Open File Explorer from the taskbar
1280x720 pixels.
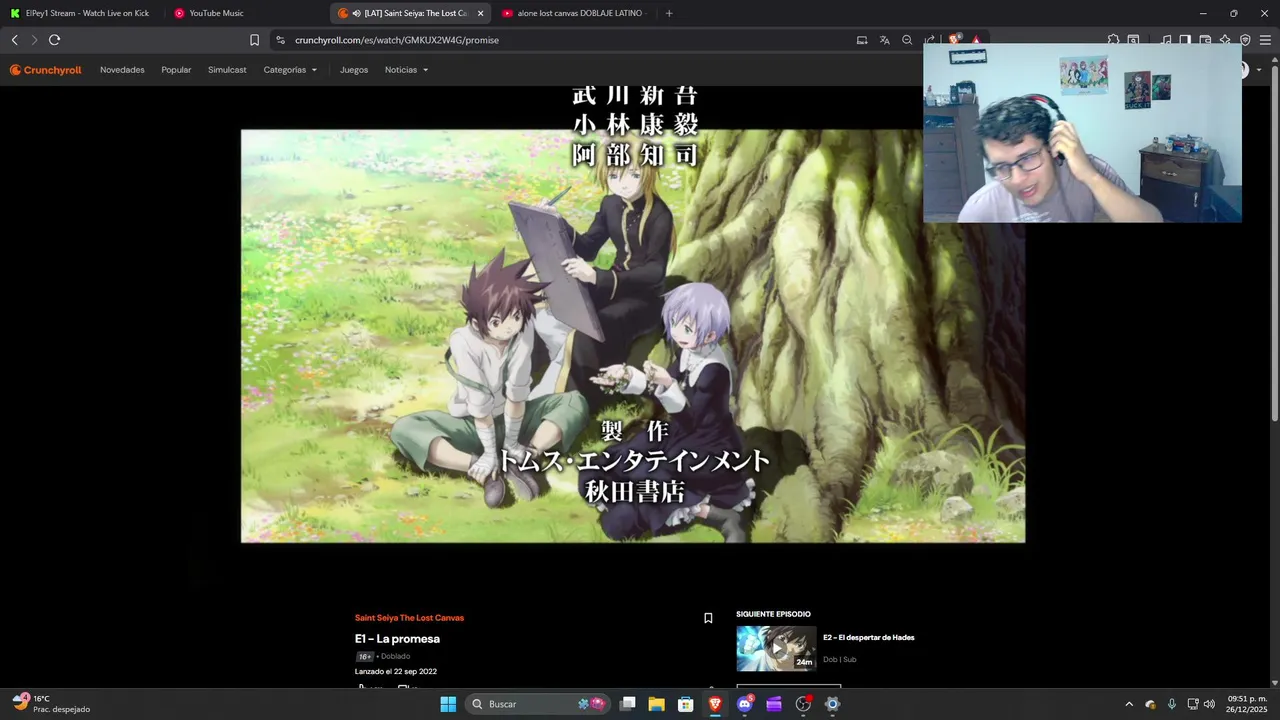(x=657, y=704)
